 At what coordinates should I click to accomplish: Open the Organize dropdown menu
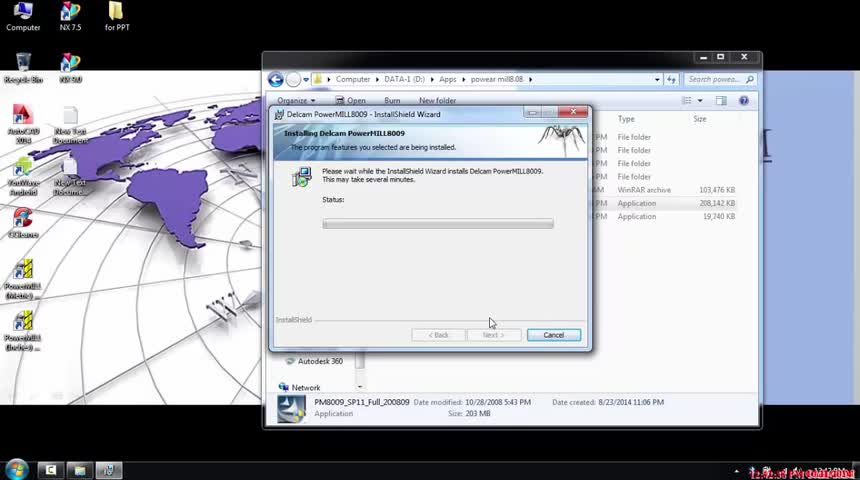point(296,100)
